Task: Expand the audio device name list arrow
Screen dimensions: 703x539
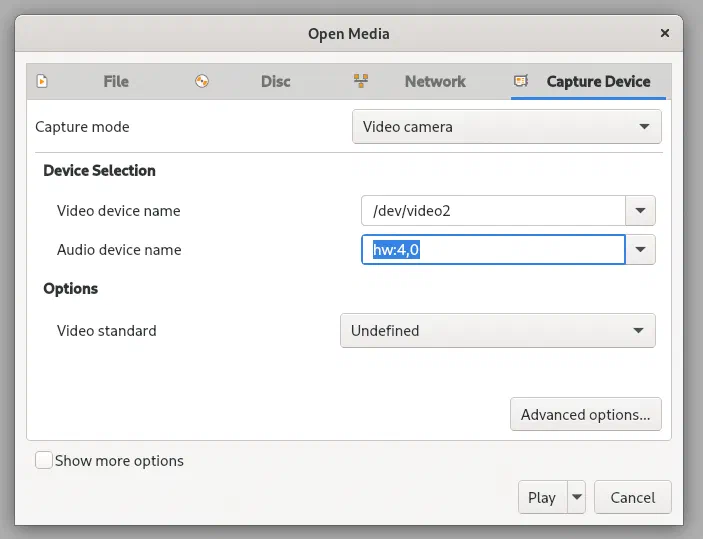Action: (x=640, y=249)
